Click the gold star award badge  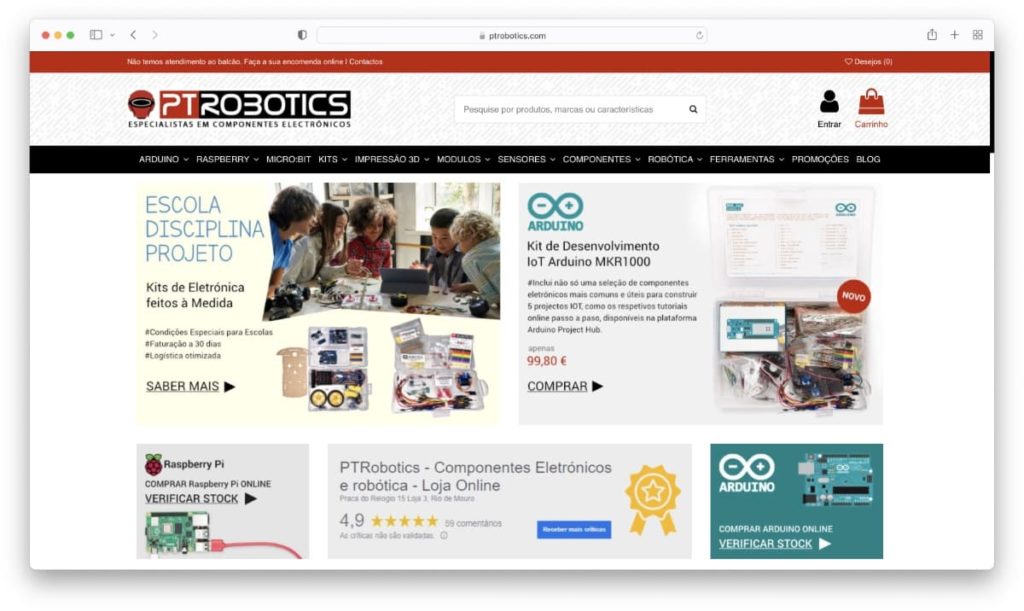pos(655,493)
